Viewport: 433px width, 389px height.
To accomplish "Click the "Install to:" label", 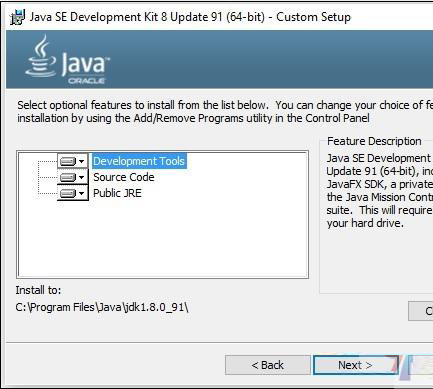I will tap(38, 290).
